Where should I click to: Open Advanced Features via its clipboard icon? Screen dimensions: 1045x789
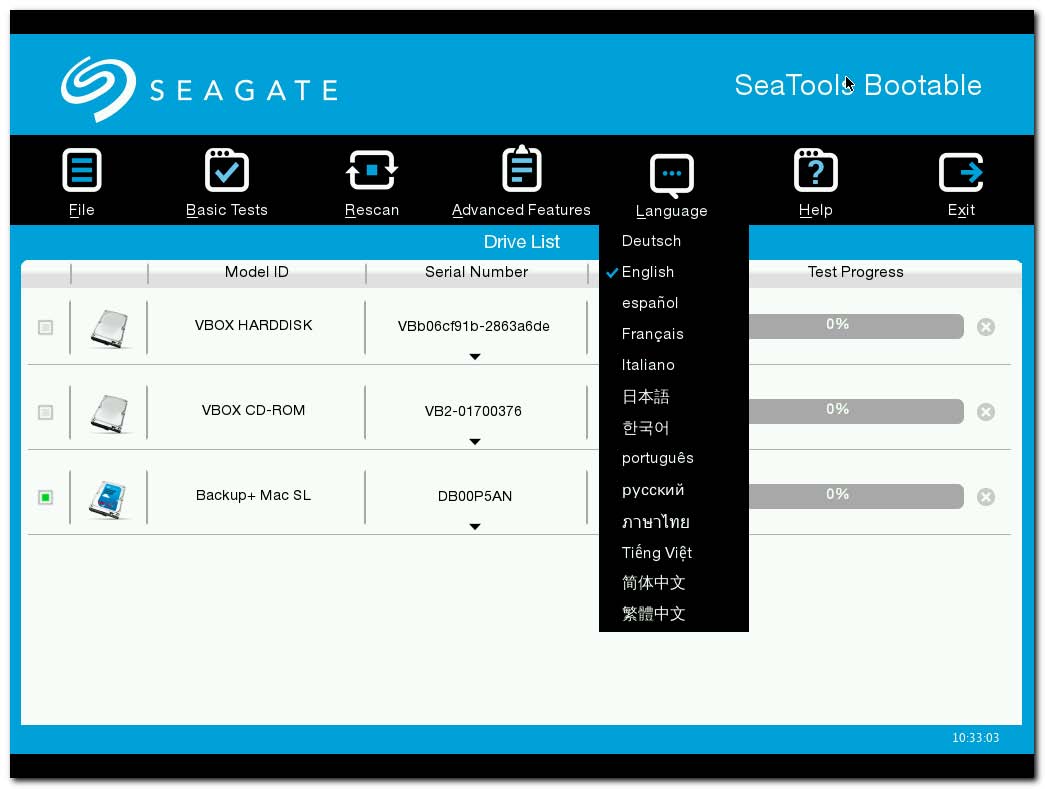pyautogui.click(x=521, y=168)
